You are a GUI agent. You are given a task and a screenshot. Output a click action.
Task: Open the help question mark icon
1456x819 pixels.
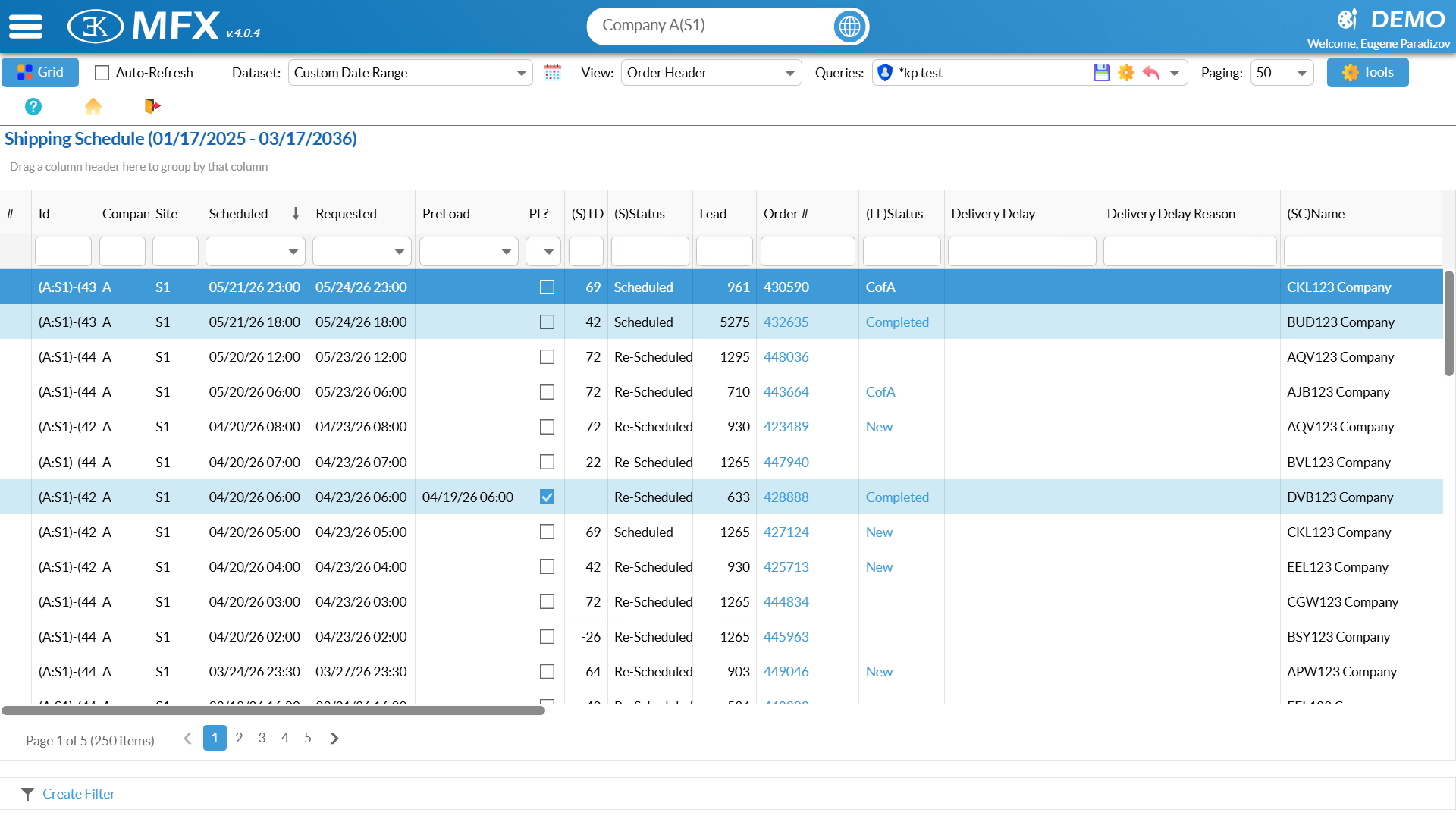(33, 106)
